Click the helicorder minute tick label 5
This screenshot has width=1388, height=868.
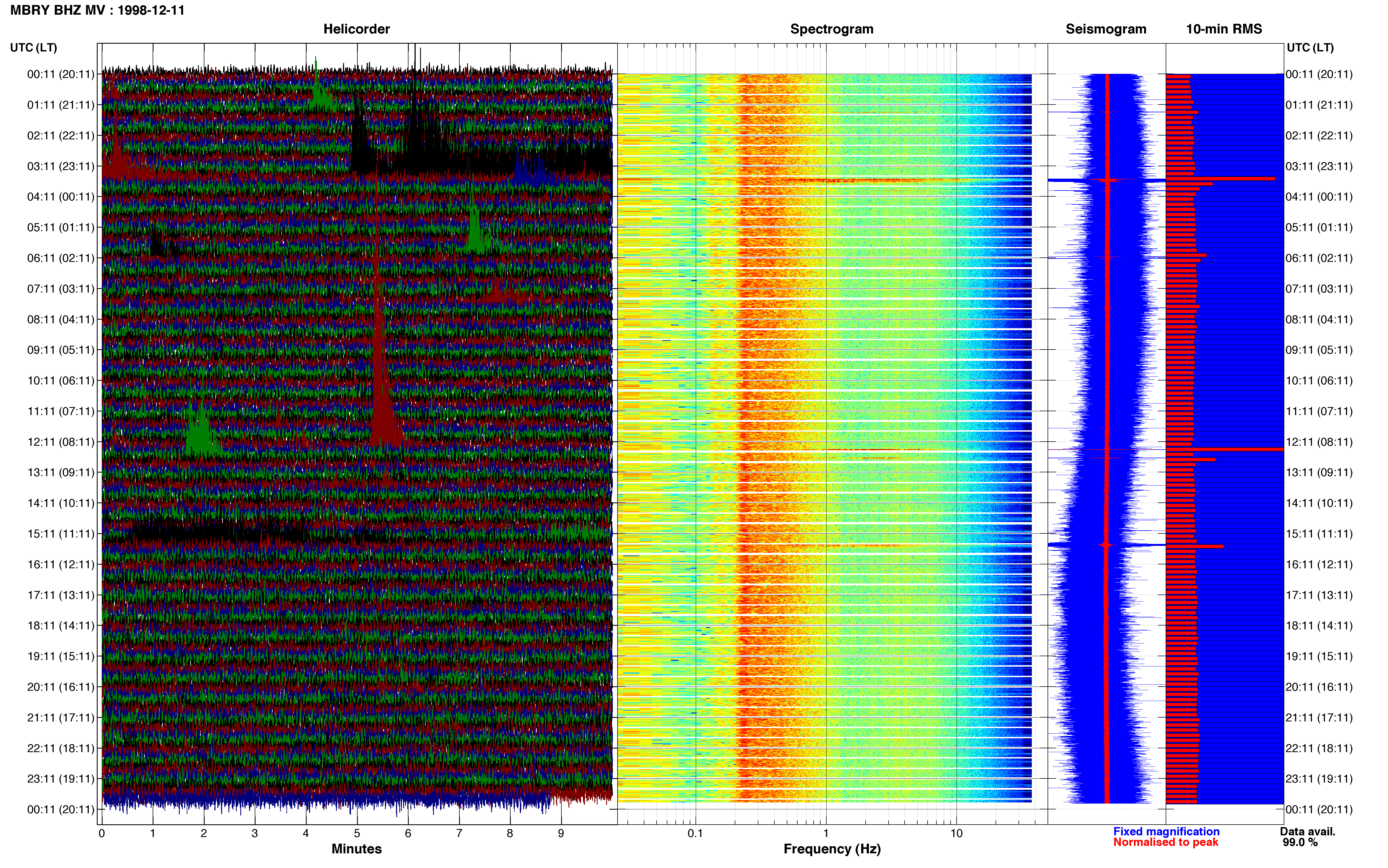(357, 833)
